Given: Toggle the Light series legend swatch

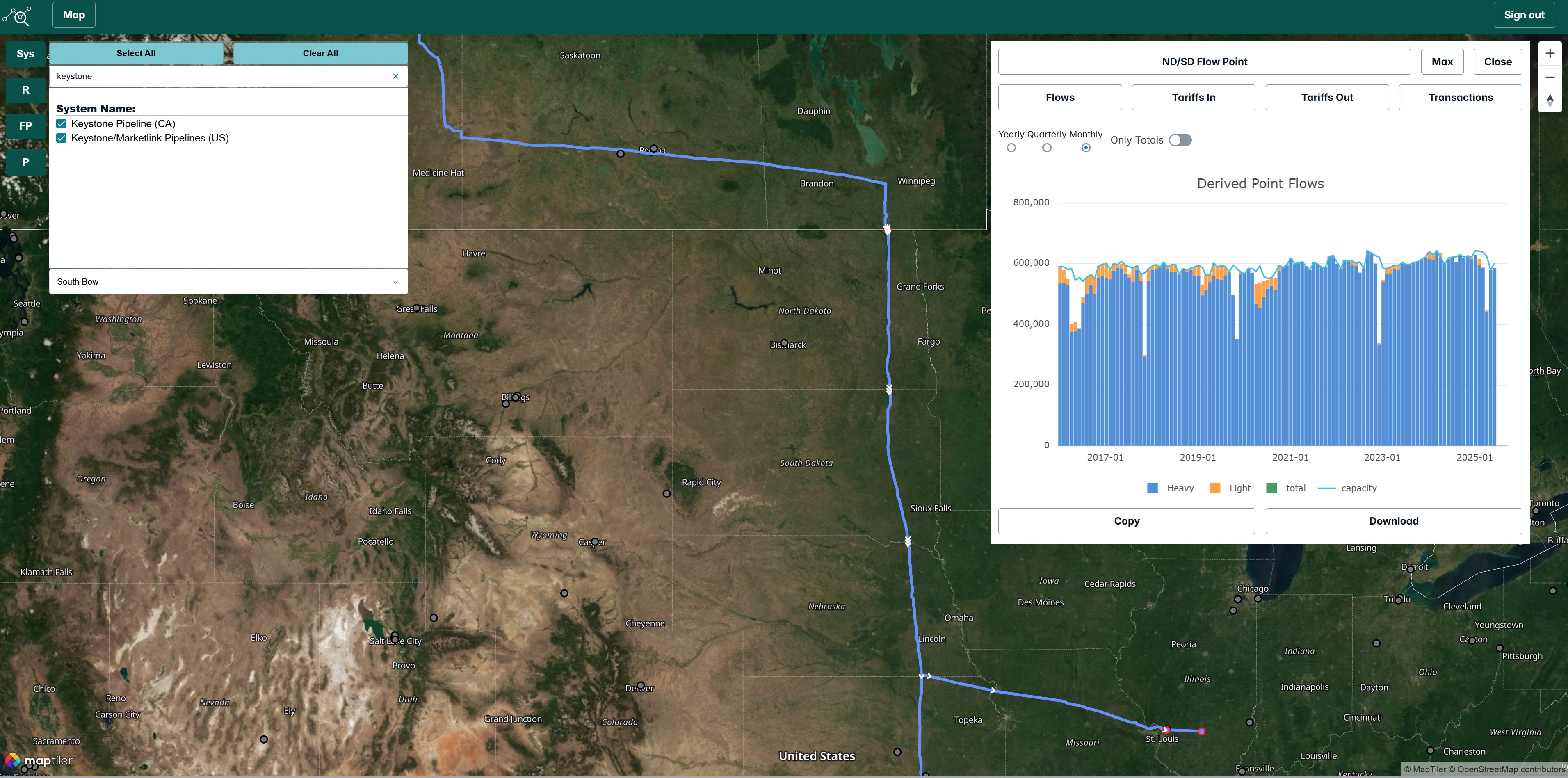Looking at the screenshot, I should point(1215,488).
